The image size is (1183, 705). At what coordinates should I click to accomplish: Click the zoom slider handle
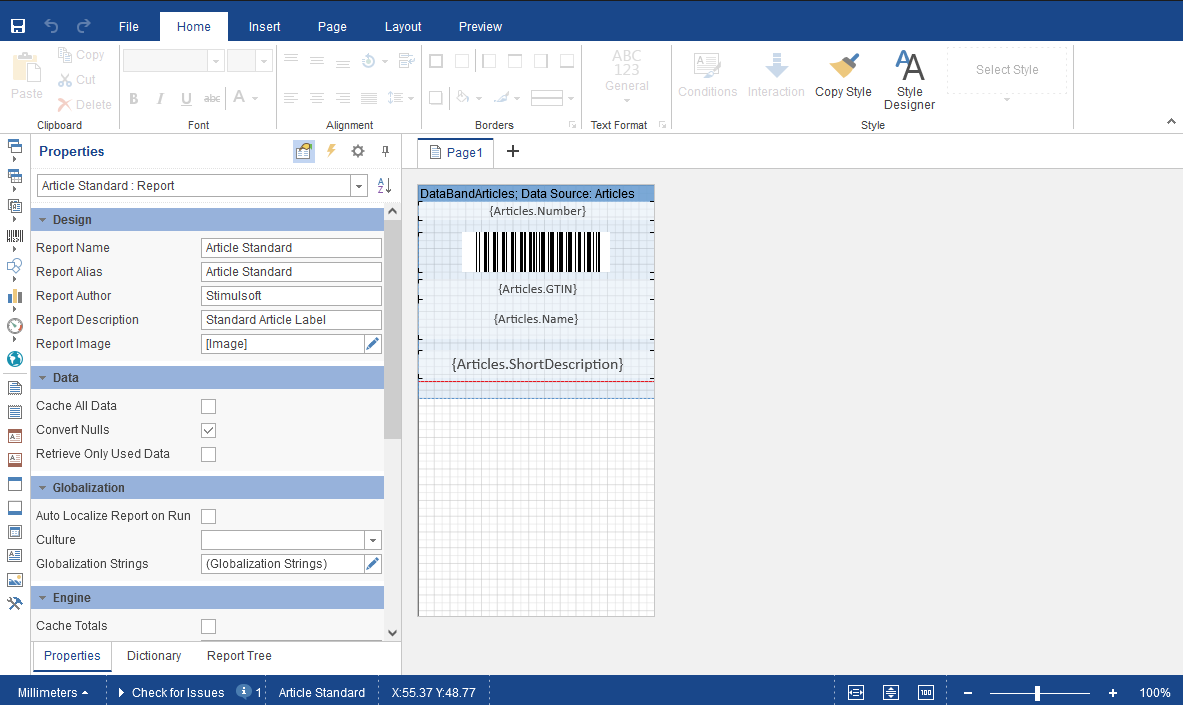coord(1037,693)
